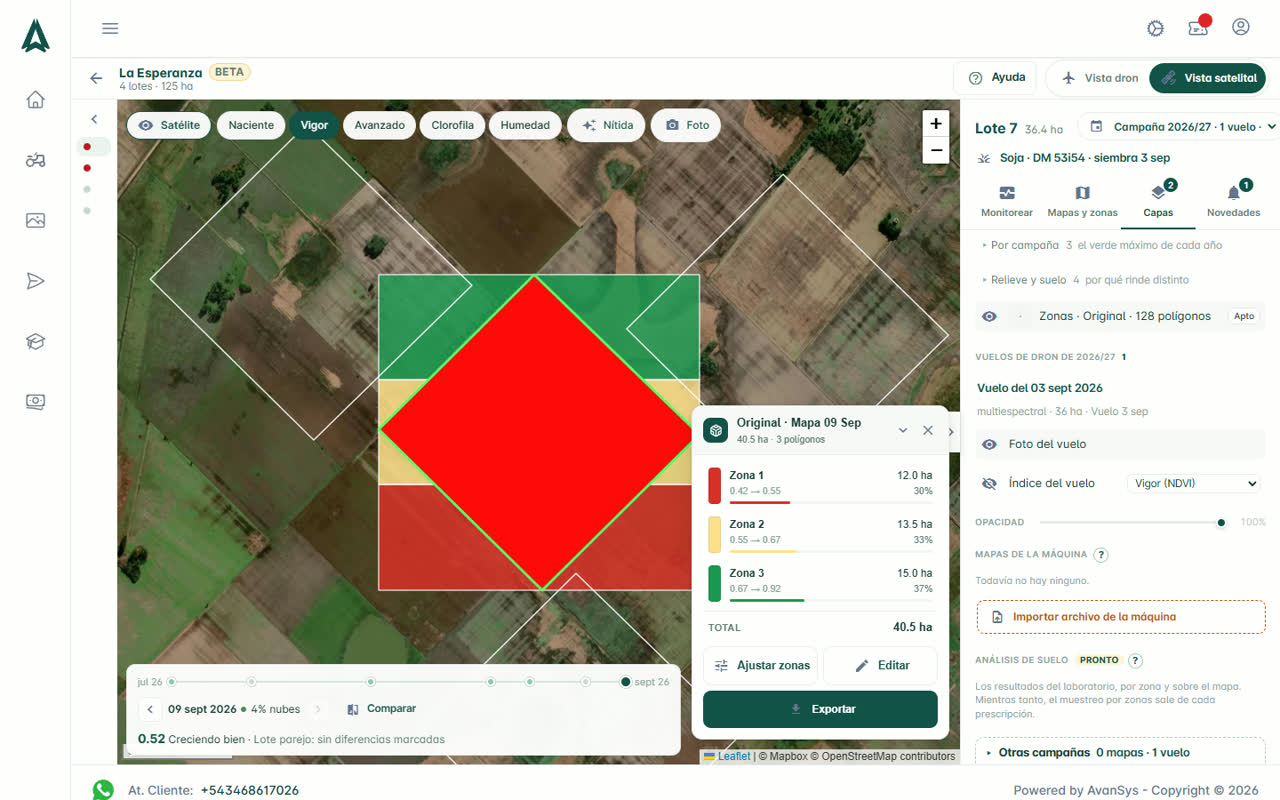Image resolution: width=1280 pixels, height=800 pixels.
Task: Toggle visibility of Zonas Original layer
Action: [989, 316]
